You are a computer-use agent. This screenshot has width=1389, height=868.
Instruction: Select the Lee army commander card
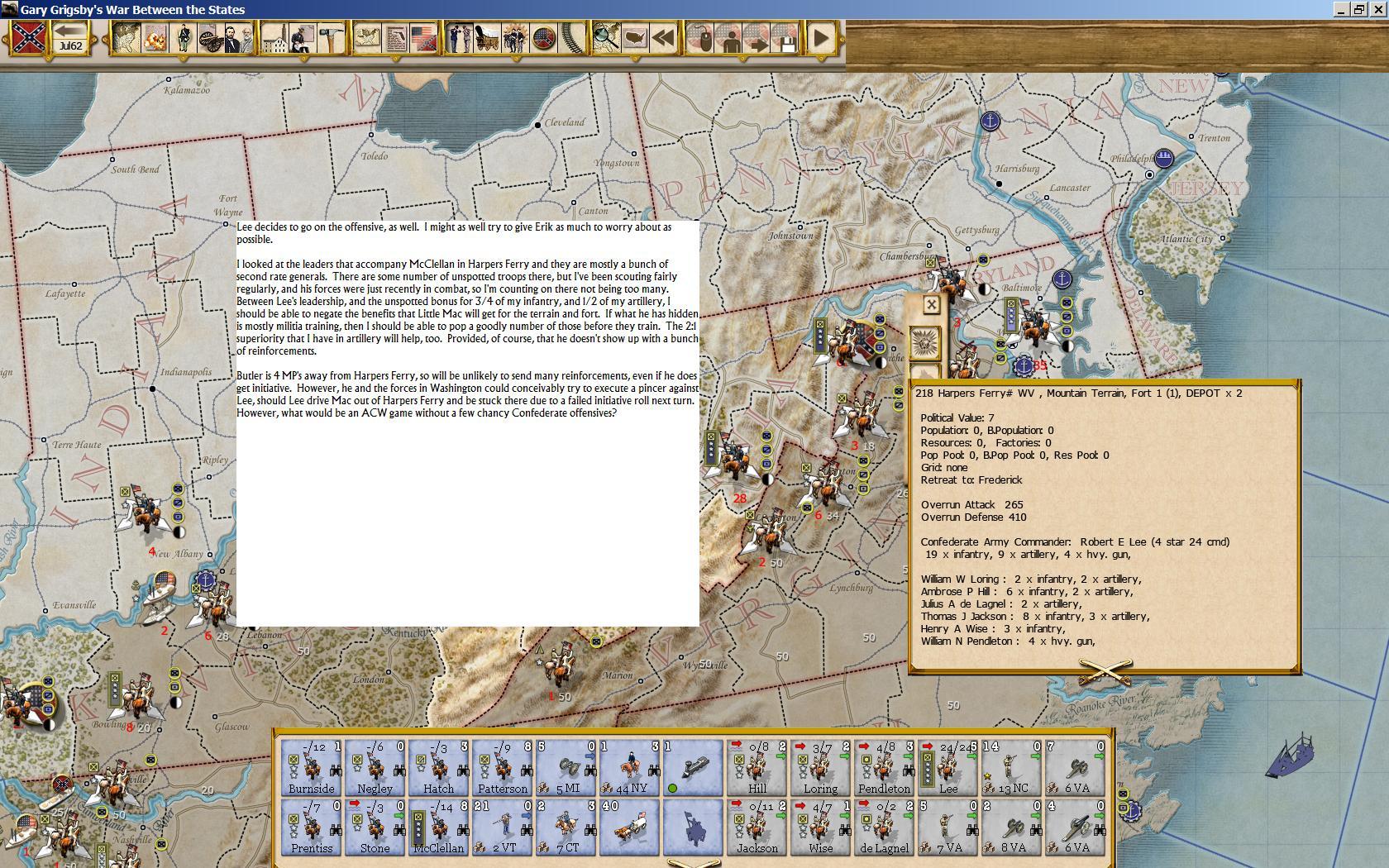(948, 768)
